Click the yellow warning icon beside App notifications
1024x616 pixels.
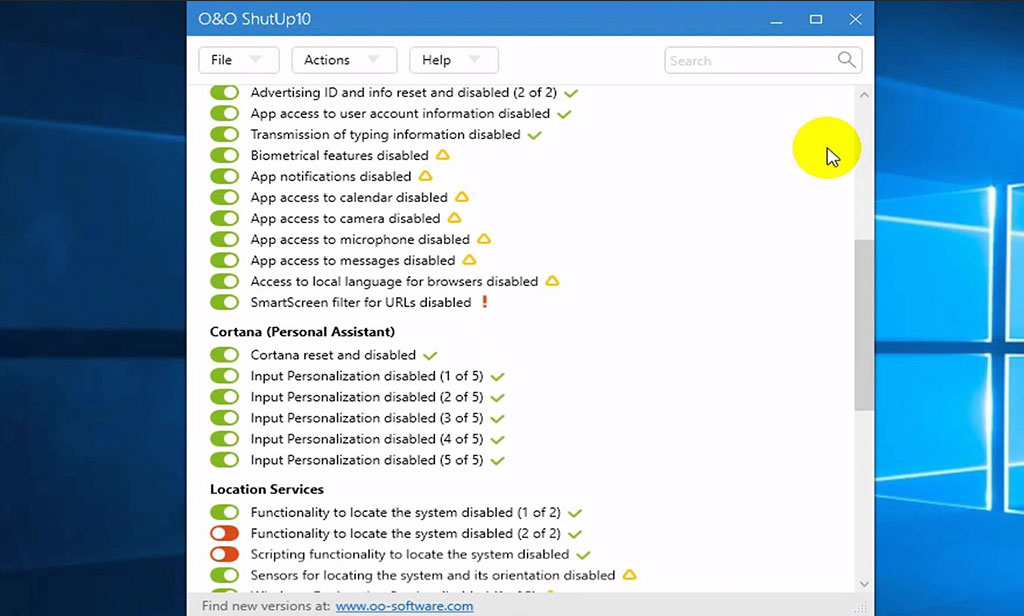pos(425,176)
